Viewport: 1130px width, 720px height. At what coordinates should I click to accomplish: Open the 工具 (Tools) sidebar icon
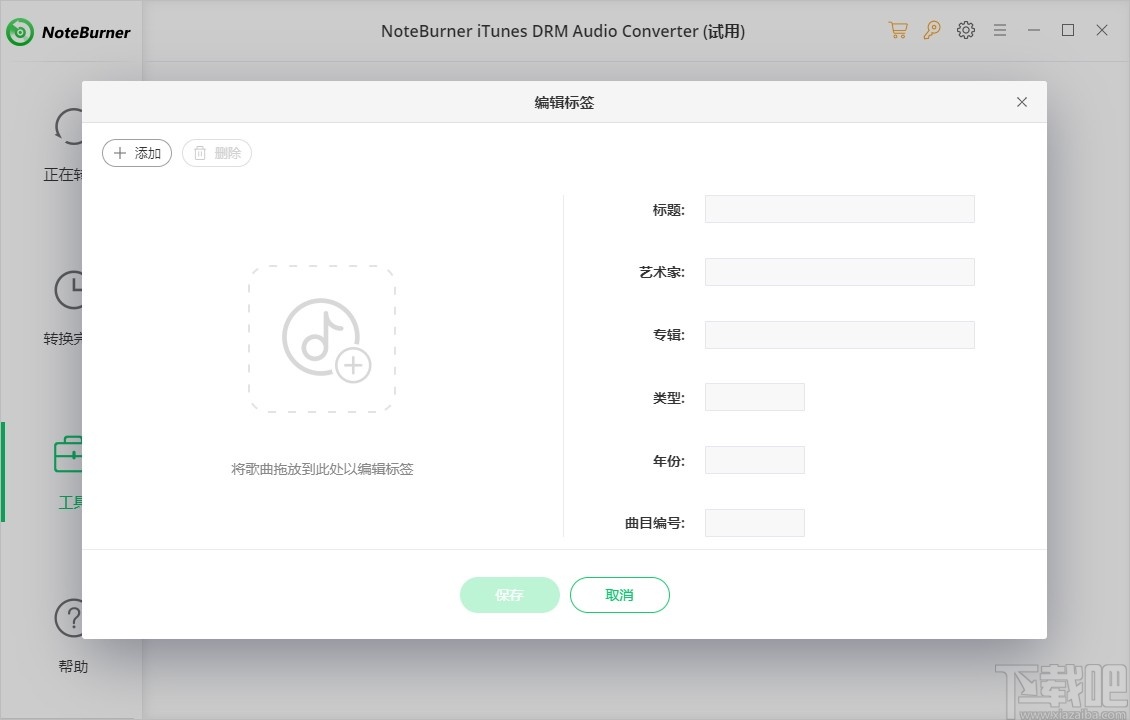70,456
